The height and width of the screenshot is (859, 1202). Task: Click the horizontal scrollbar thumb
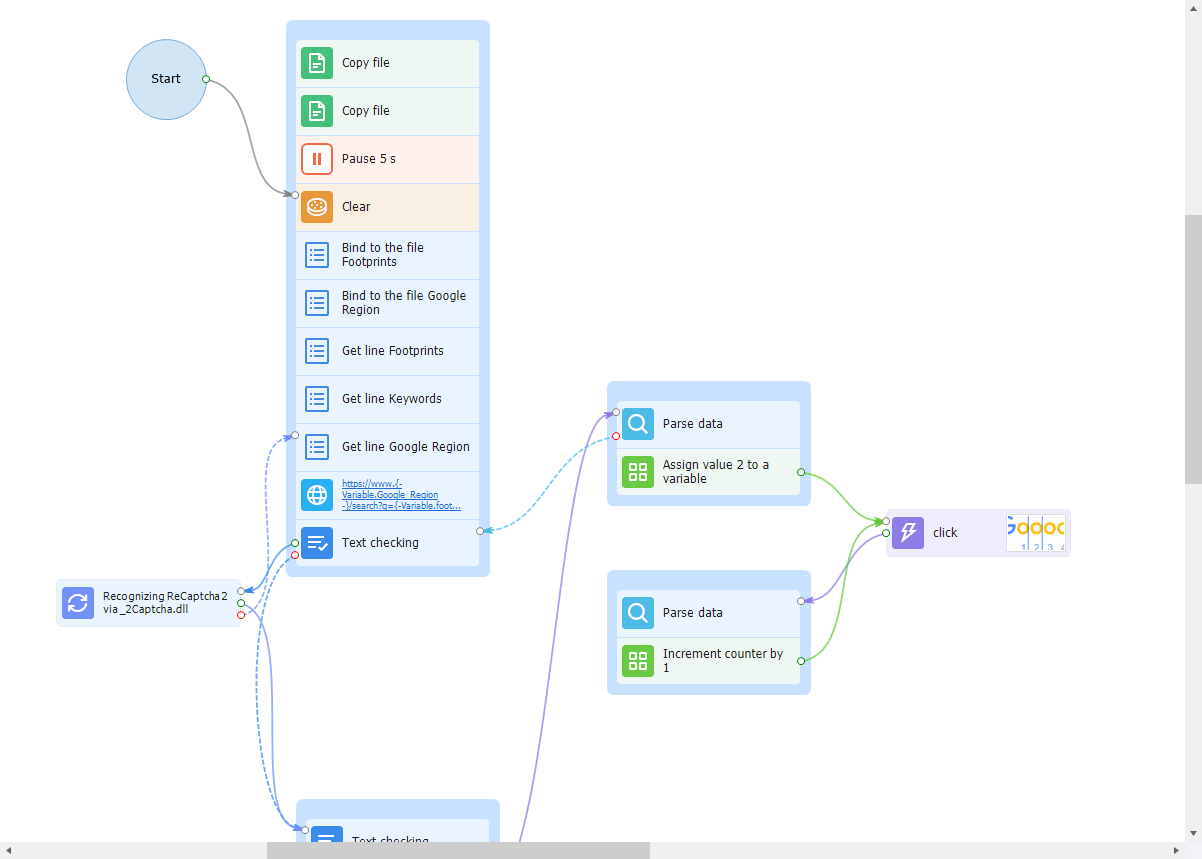coord(458,850)
